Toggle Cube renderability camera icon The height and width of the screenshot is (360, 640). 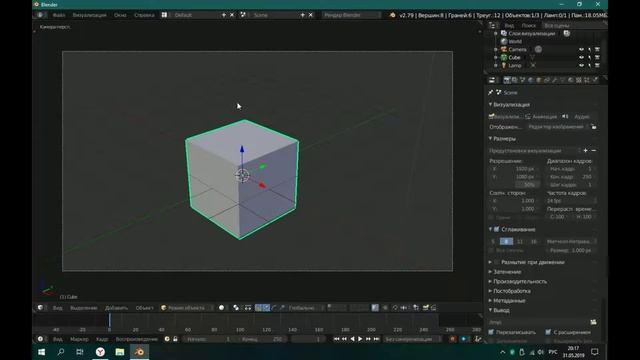tap(597, 58)
